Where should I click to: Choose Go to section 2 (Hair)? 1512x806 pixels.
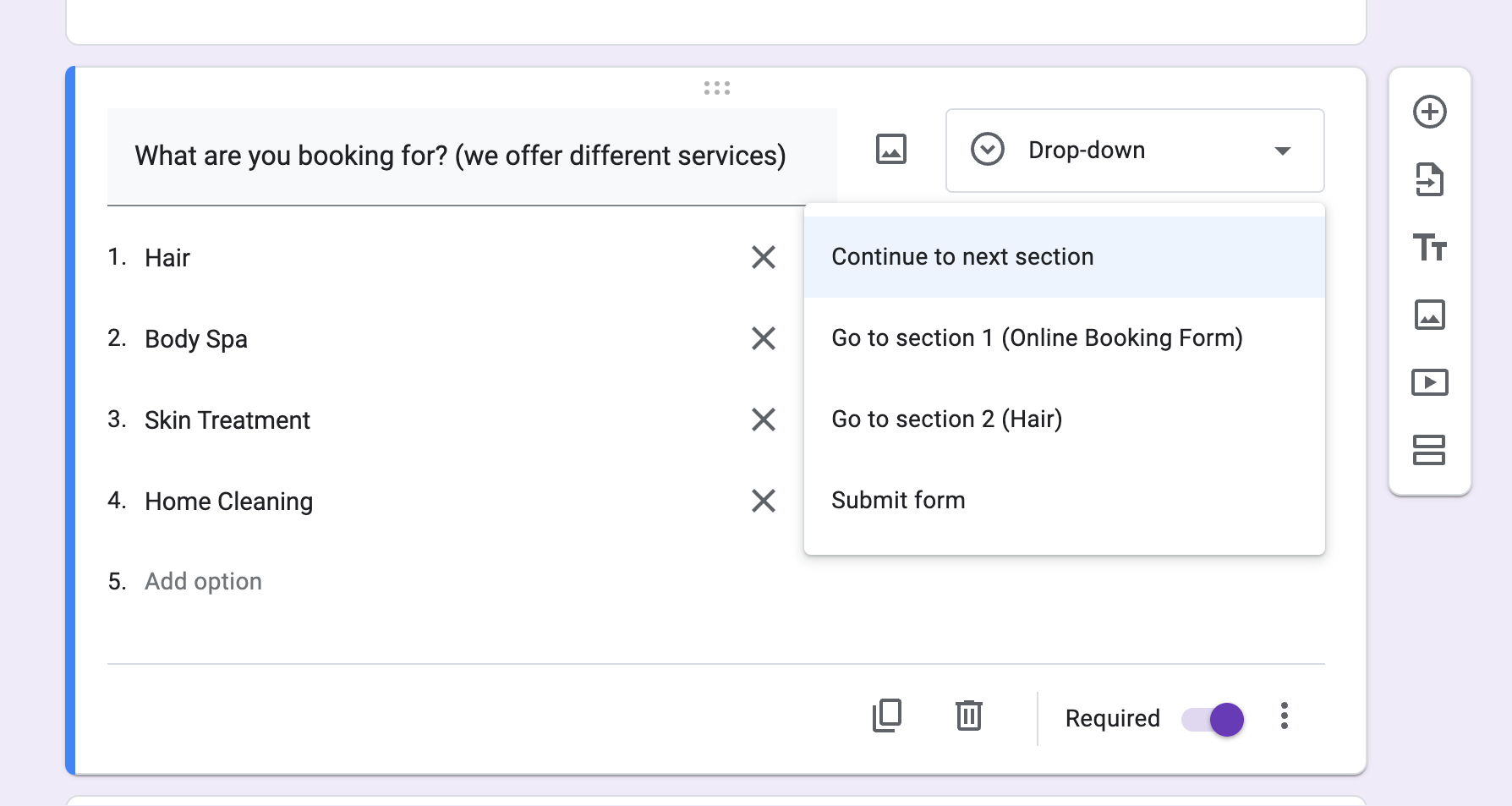pos(946,419)
